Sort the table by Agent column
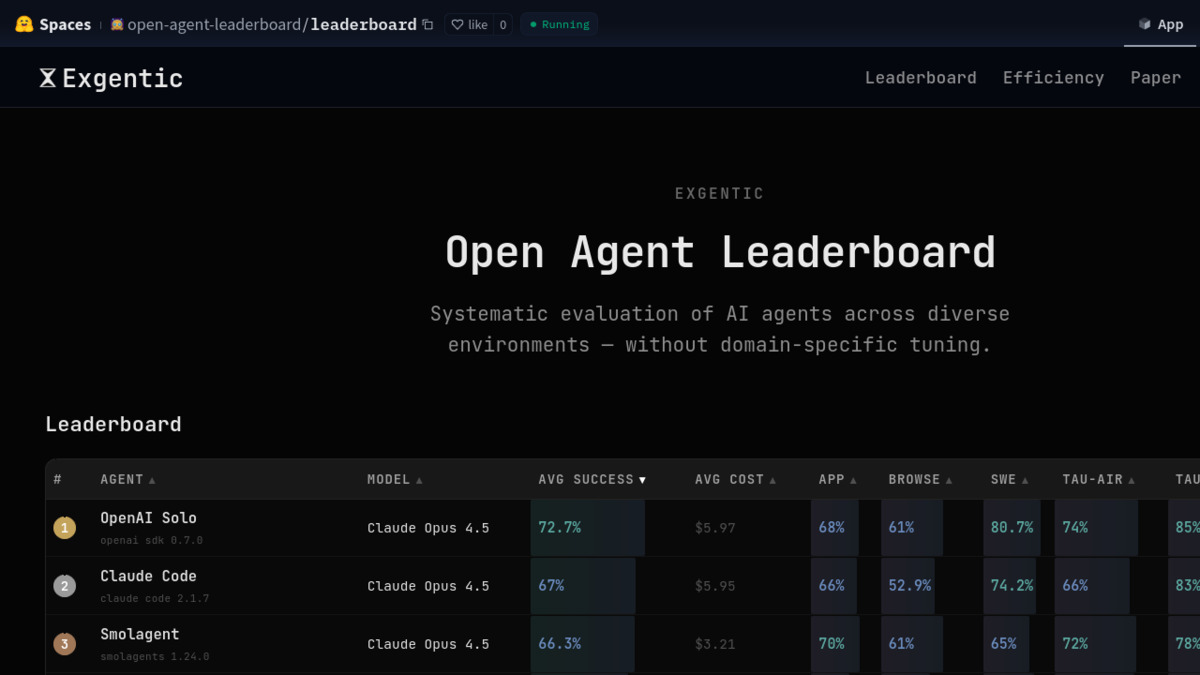 pyautogui.click(x=128, y=480)
